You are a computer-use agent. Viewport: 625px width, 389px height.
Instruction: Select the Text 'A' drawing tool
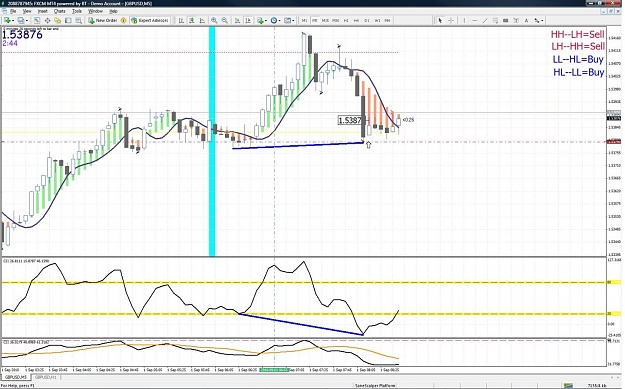tap(526, 20)
